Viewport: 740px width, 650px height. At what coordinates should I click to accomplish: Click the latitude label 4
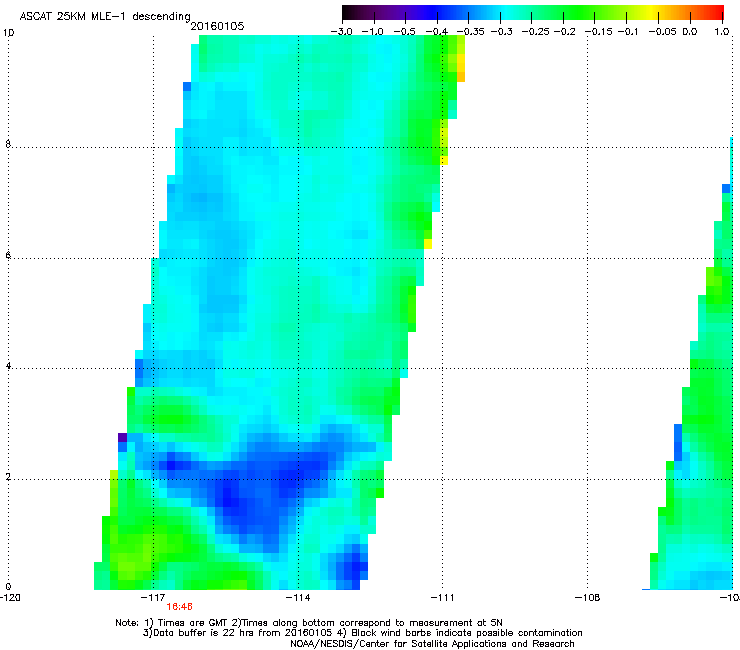[8, 365]
